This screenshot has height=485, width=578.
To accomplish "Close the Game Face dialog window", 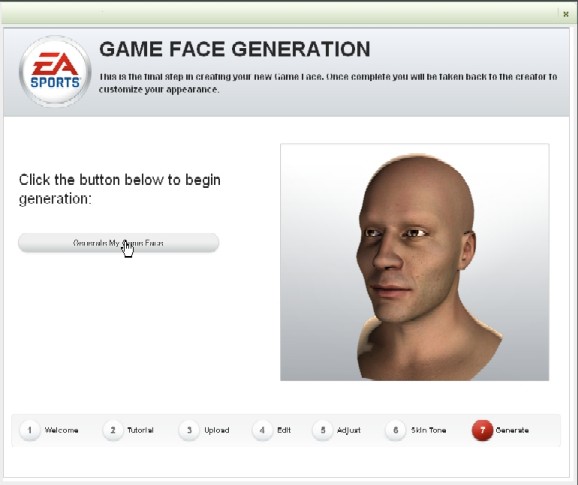I will (566, 14).
